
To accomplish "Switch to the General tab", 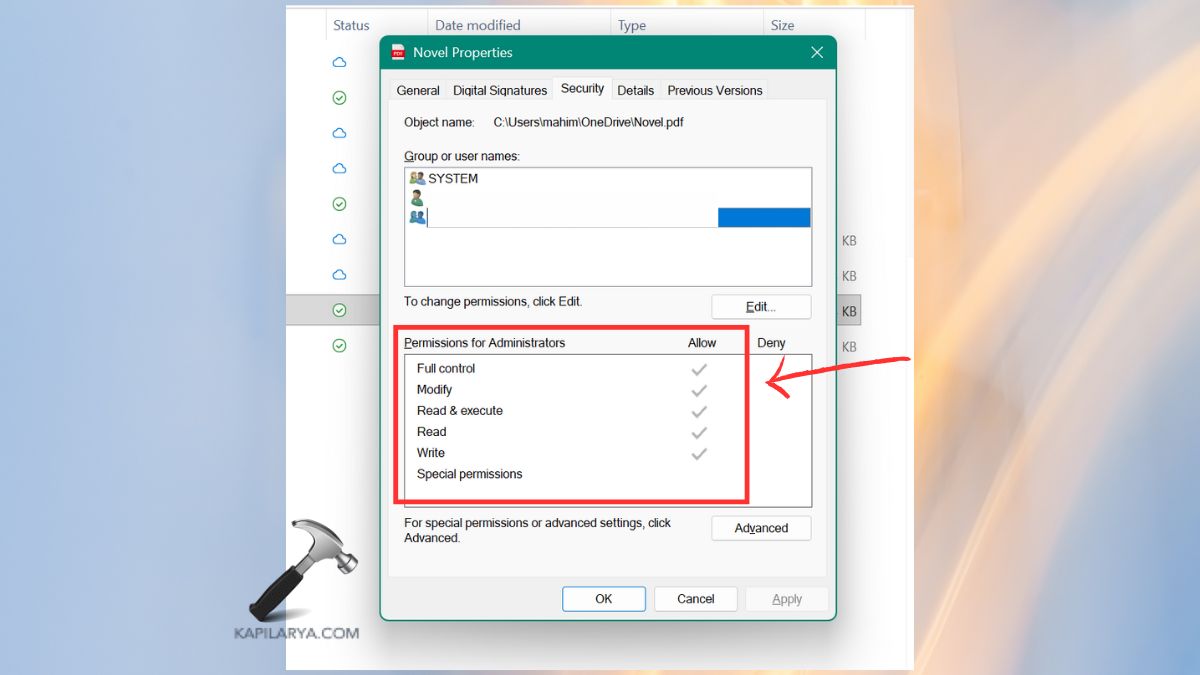I will point(417,90).
